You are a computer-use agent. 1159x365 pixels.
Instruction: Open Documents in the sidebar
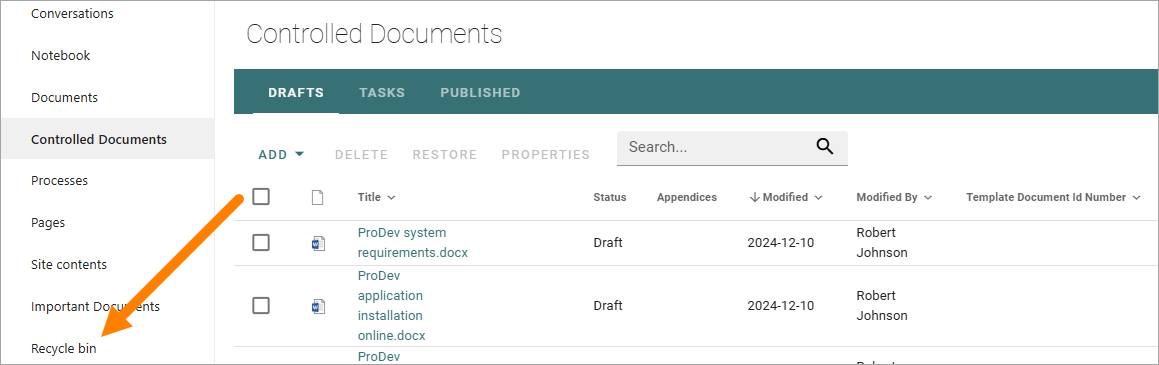click(64, 98)
